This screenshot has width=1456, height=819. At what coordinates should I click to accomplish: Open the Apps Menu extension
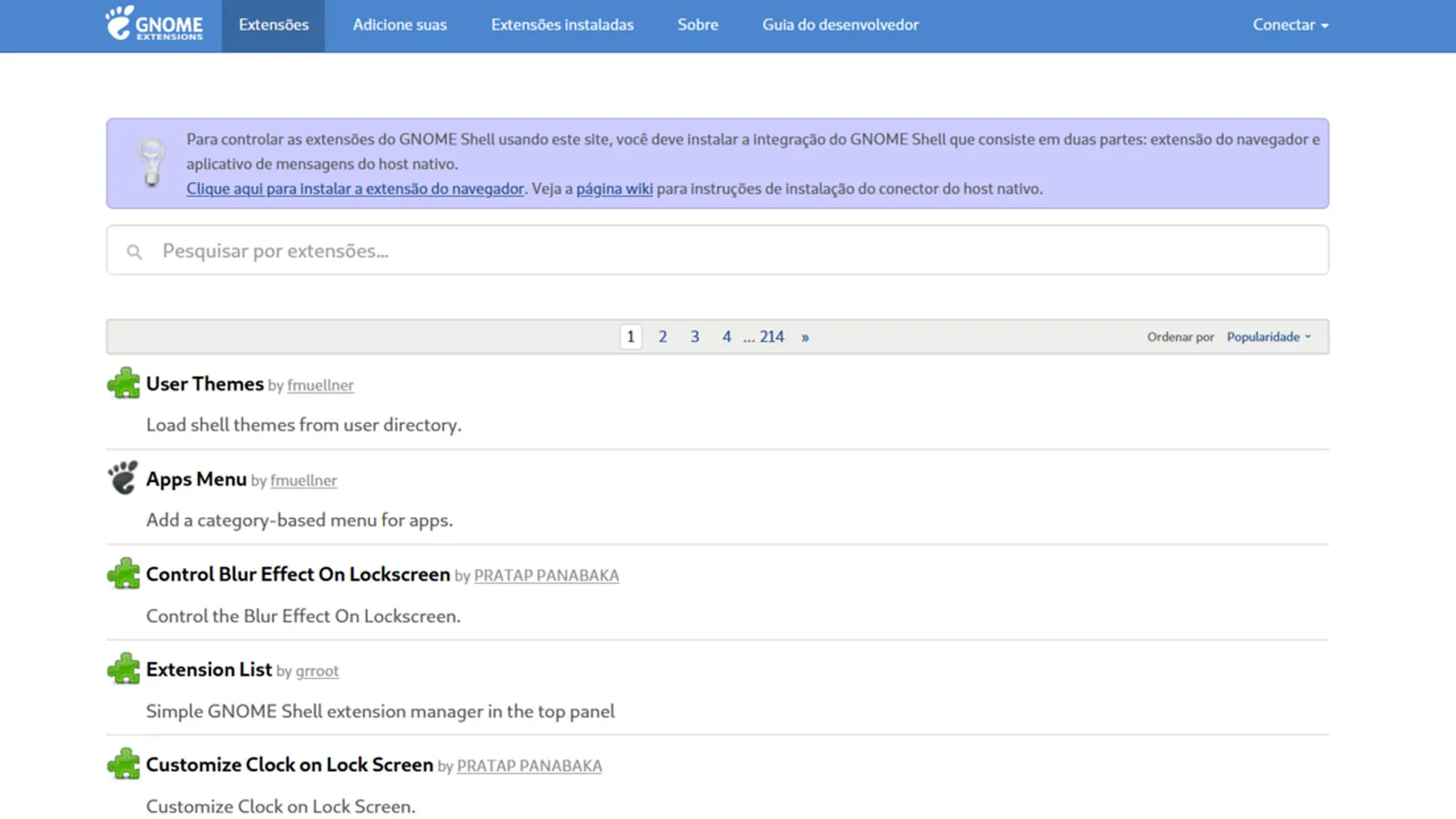point(197,480)
